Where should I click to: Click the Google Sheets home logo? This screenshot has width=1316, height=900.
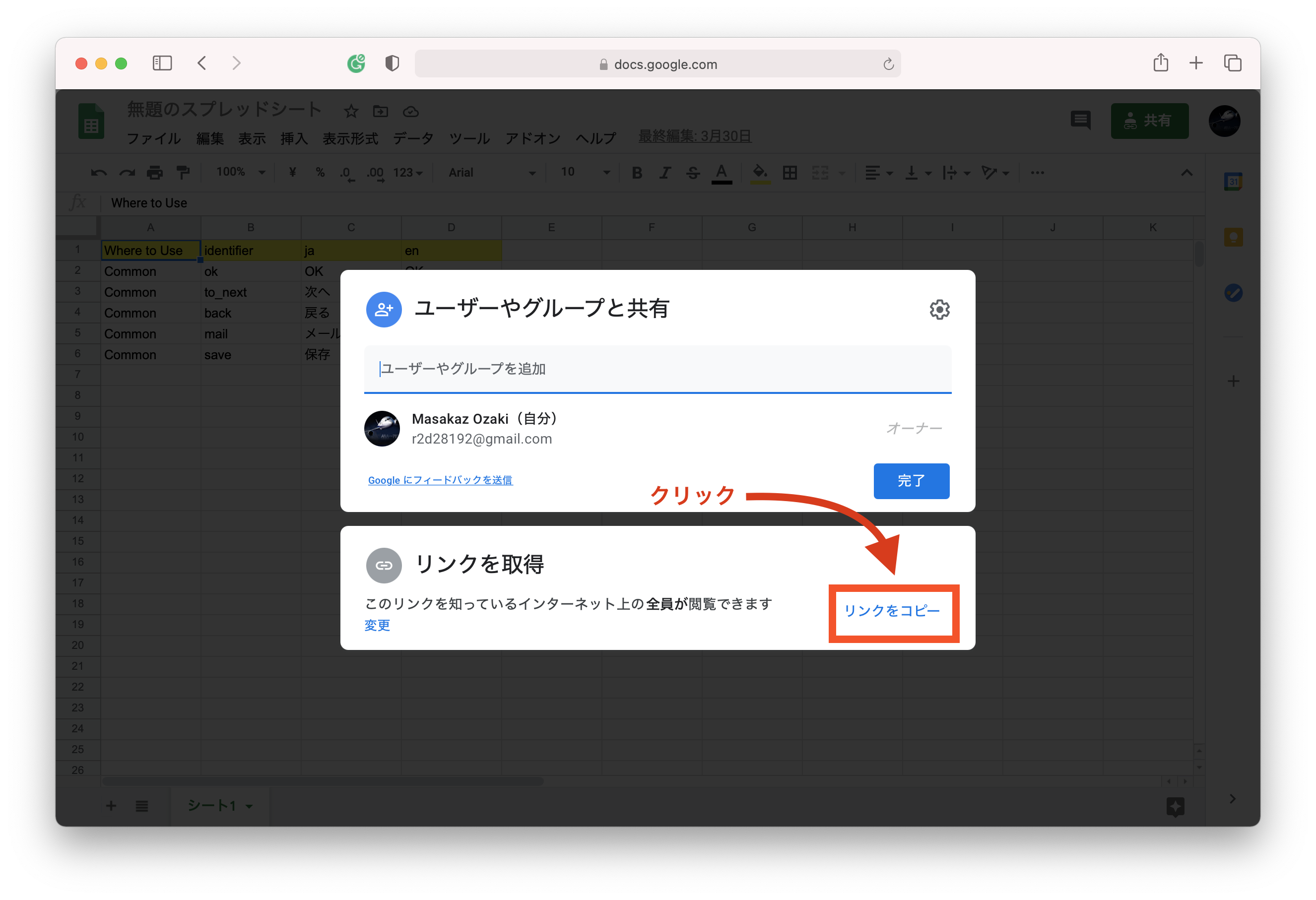[x=91, y=121]
